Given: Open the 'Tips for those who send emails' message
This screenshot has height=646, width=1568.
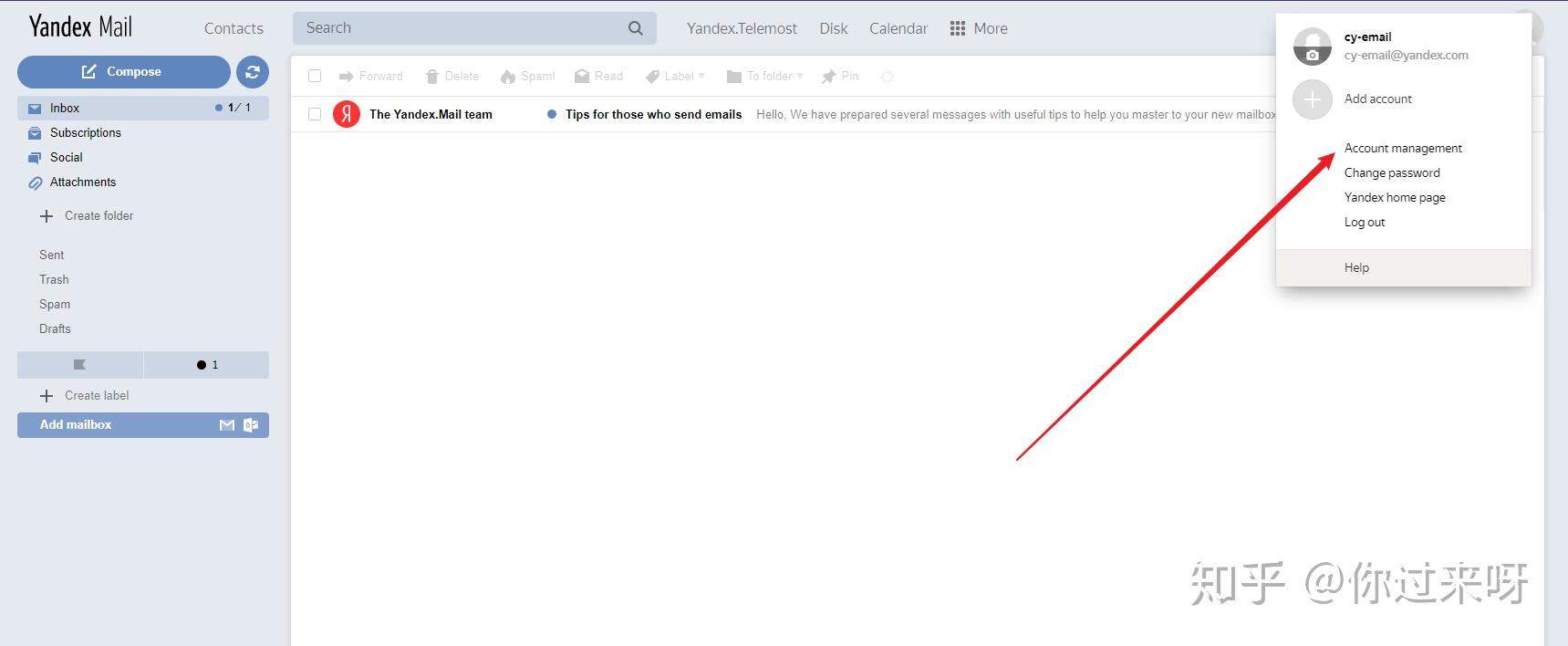Looking at the screenshot, I should click(x=653, y=114).
